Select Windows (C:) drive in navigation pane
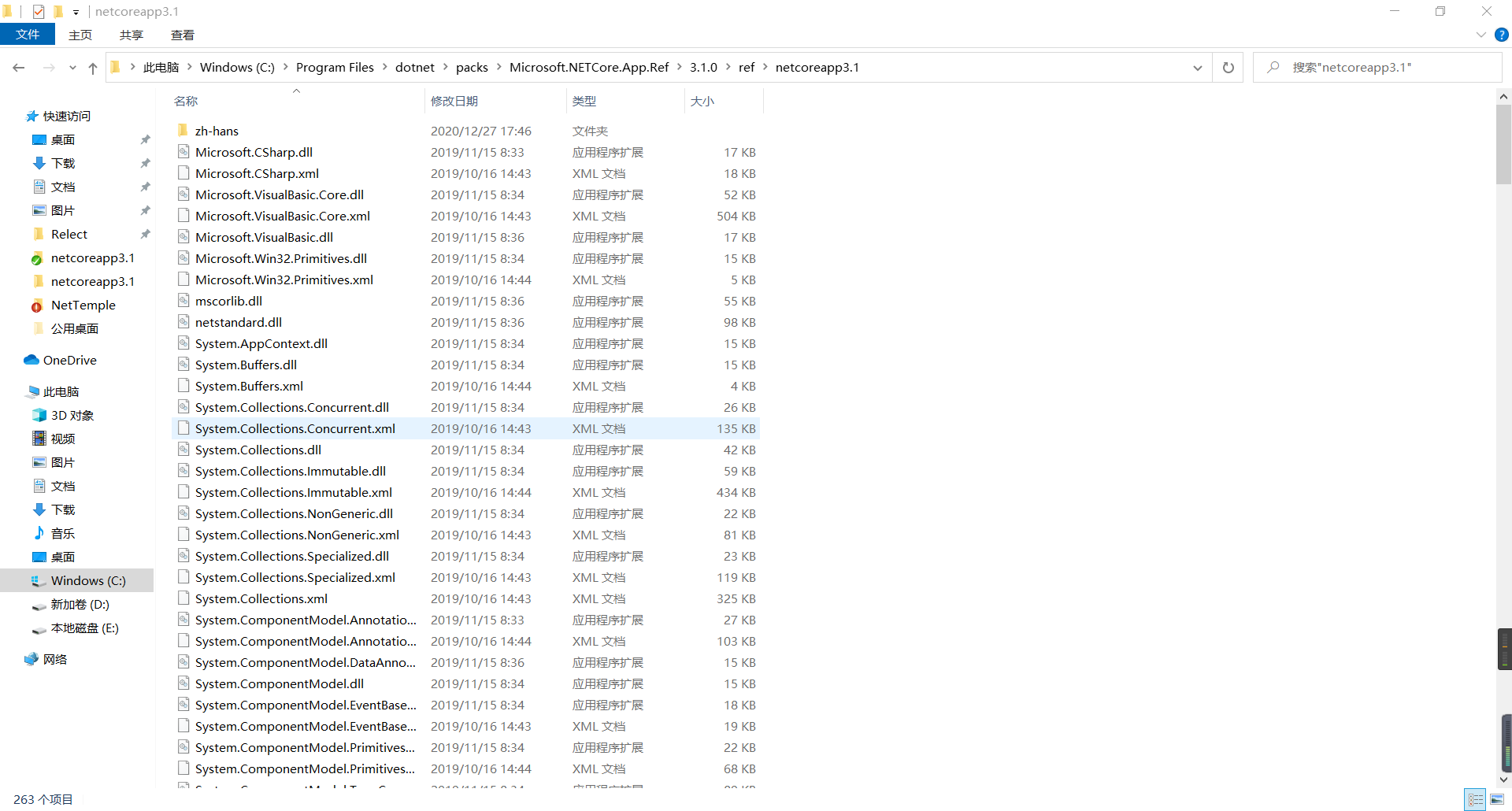The width and height of the screenshot is (1512, 811). (x=79, y=581)
